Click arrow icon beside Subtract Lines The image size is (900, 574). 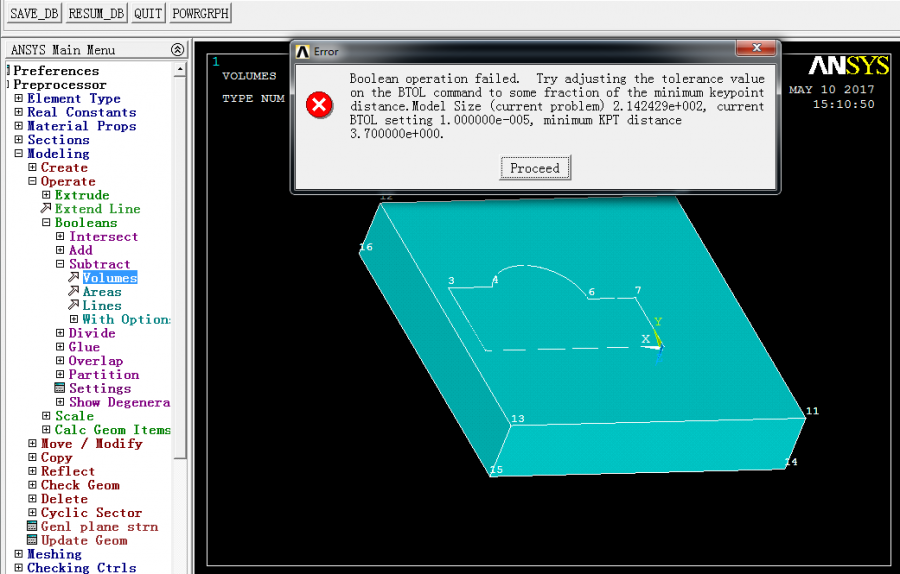[73, 305]
